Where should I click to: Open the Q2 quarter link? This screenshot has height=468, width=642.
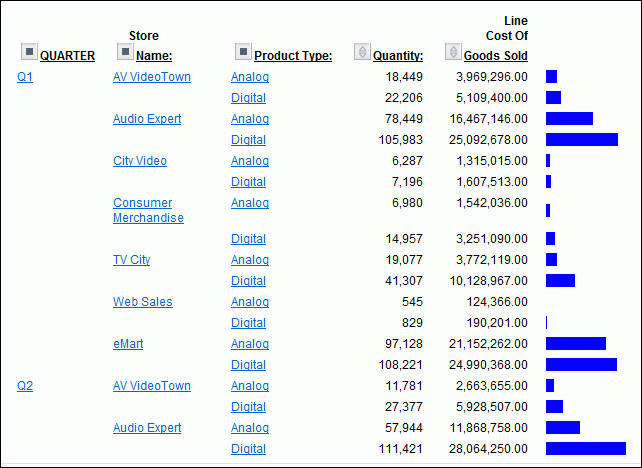[x=25, y=386]
